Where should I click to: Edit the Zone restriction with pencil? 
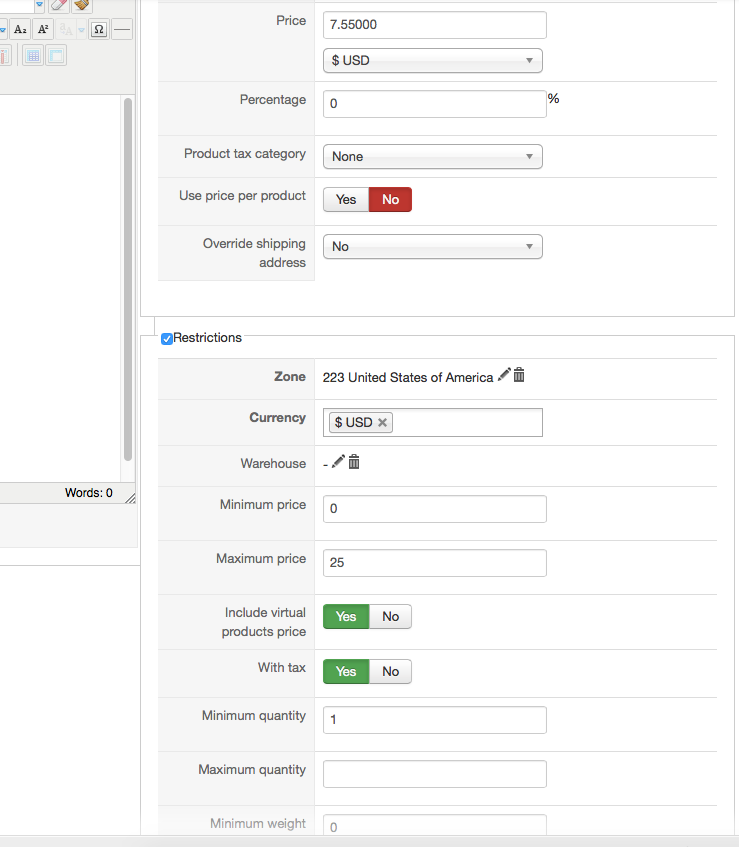504,375
